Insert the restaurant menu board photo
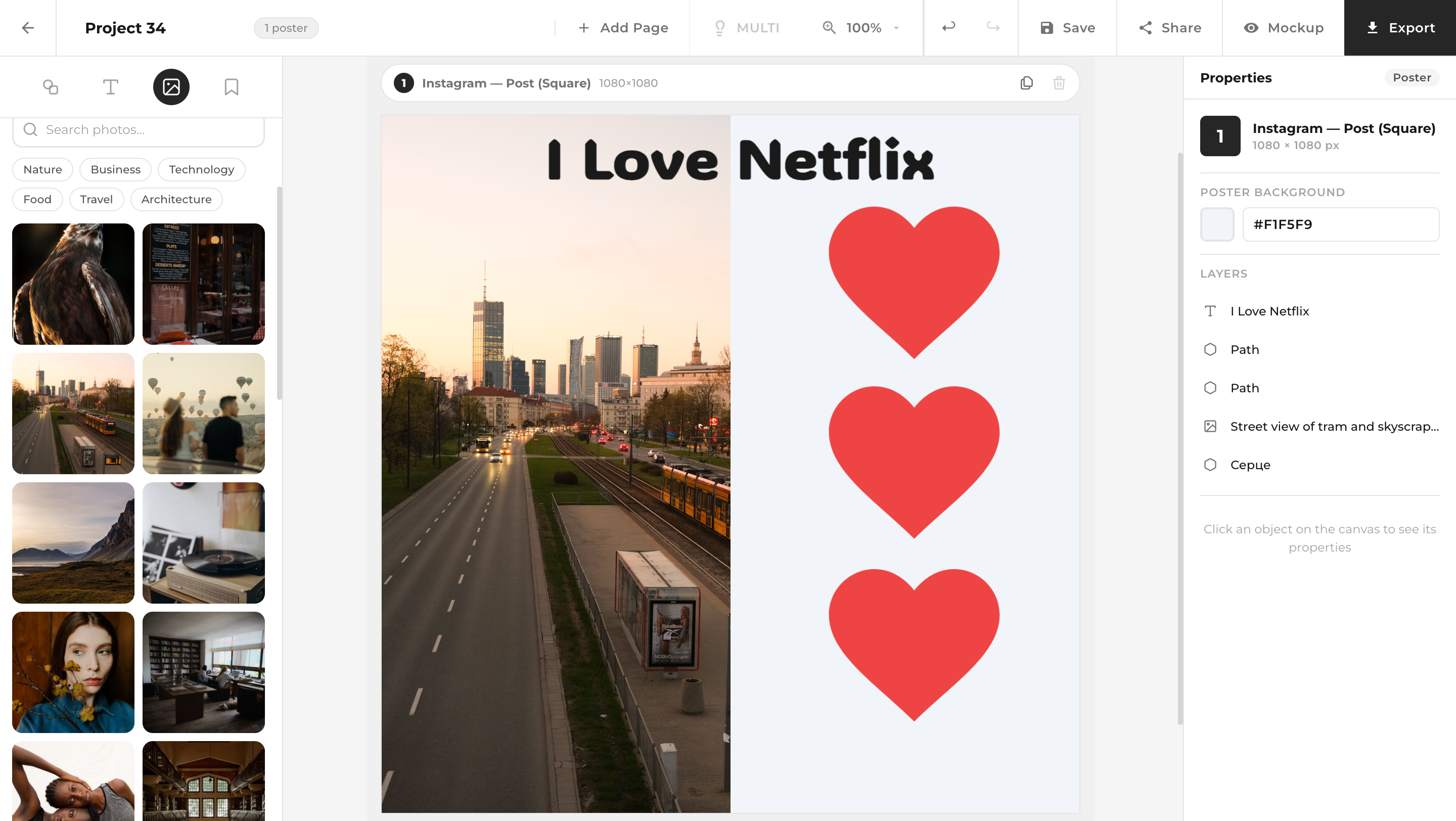Viewport: 1456px width, 821px height. (x=203, y=284)
